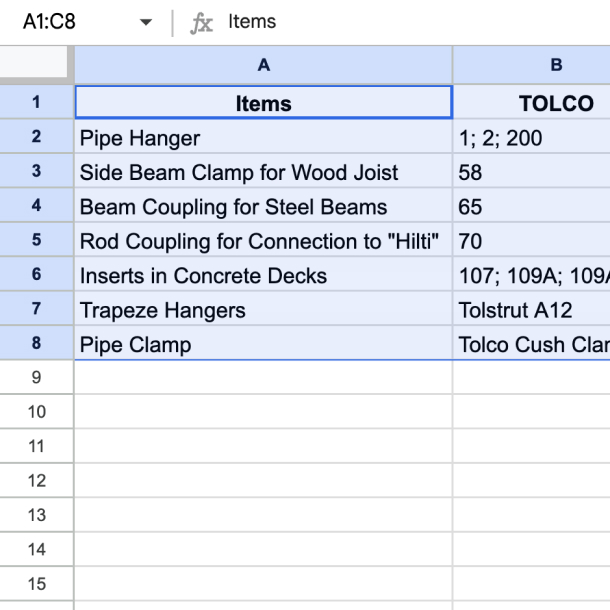Image resolution: width=610 pixels, height=610 pixels.
Task: Select column A header
Action: pyautogui.click(x=263, y=65)
